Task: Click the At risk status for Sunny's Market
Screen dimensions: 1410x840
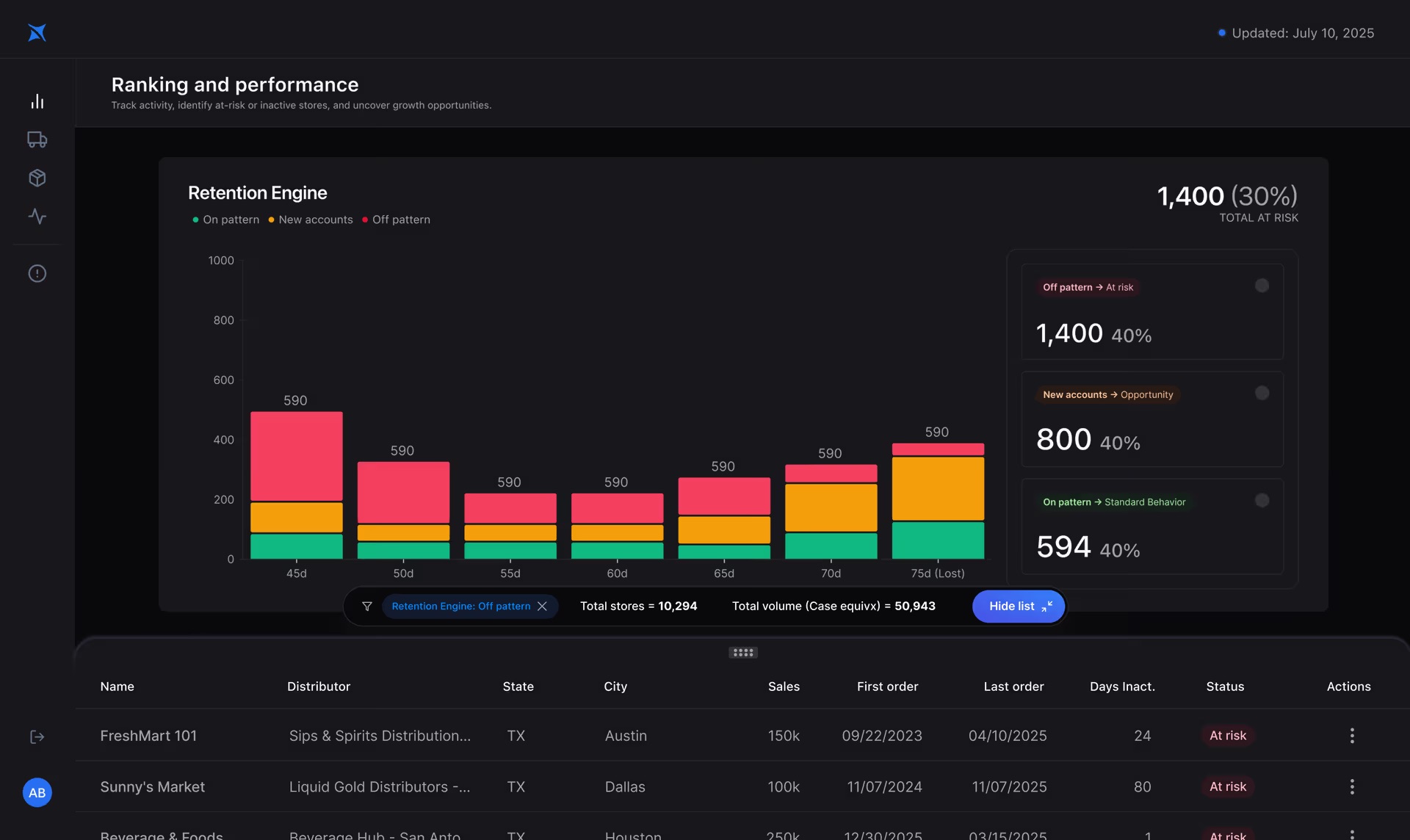Action: [1227, 786]
